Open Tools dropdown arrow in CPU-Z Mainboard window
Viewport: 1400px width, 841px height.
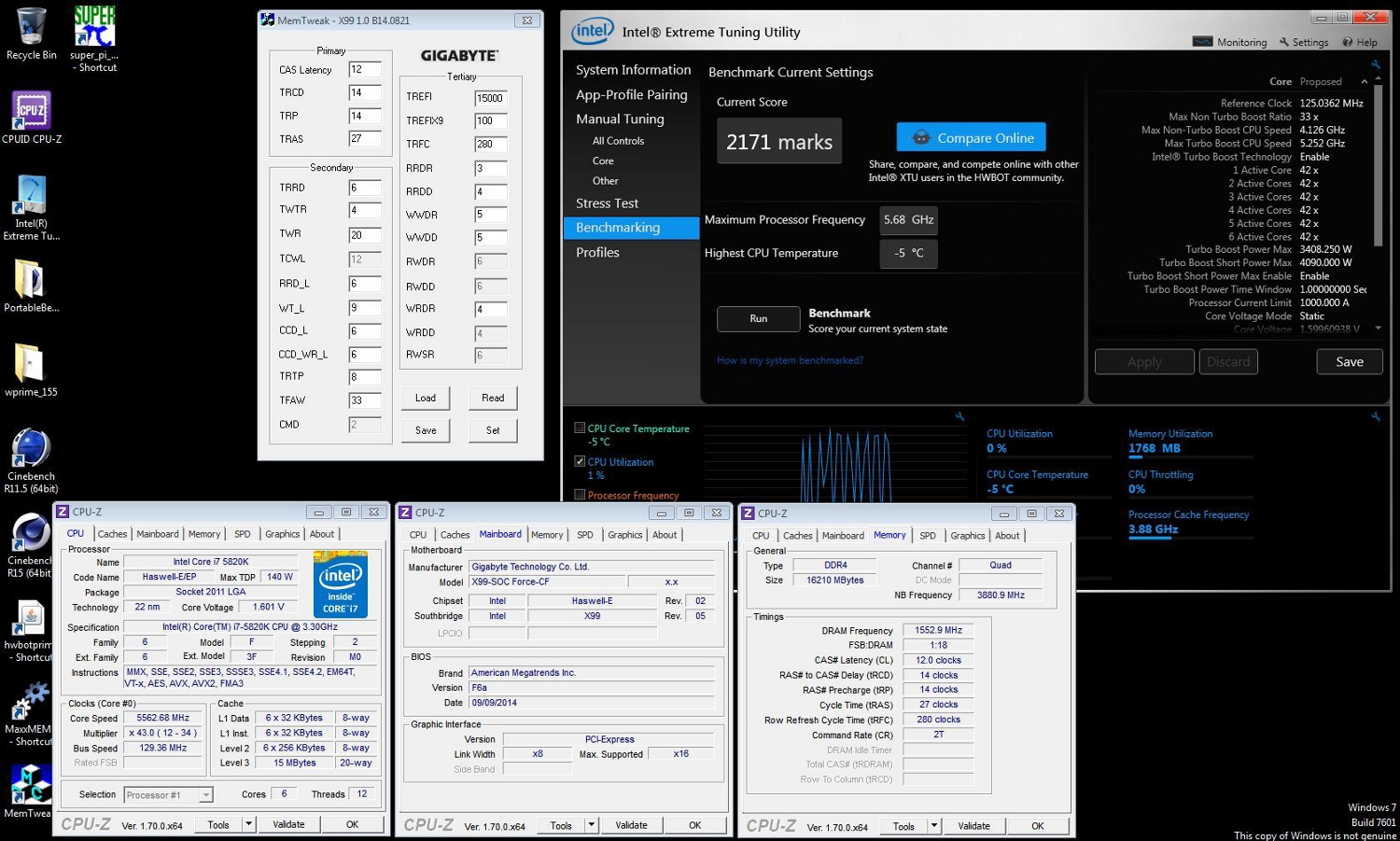point(591,825)
